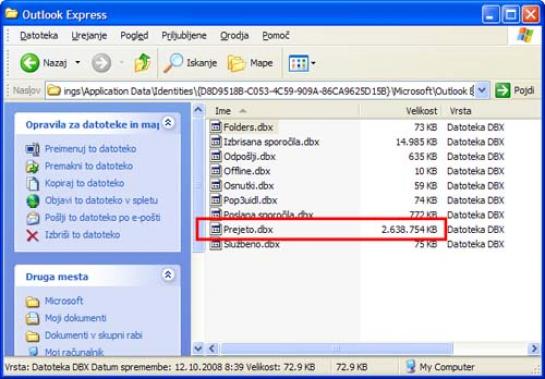Image resolution: width=545 pixels, height=379 pixels.
Task: Click the Izbrisana sporočila.dbx file icon
Action: [215, 142]
